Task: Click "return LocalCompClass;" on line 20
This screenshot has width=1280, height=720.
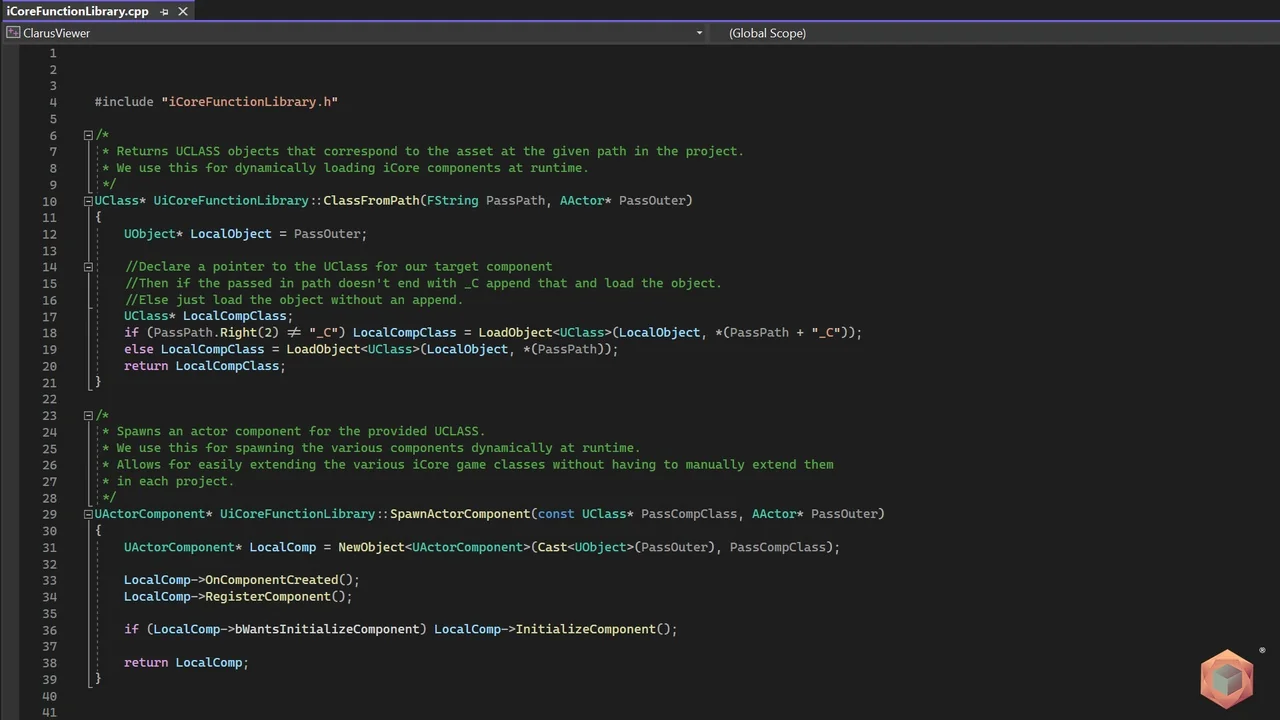Action: tap(205, 366)
